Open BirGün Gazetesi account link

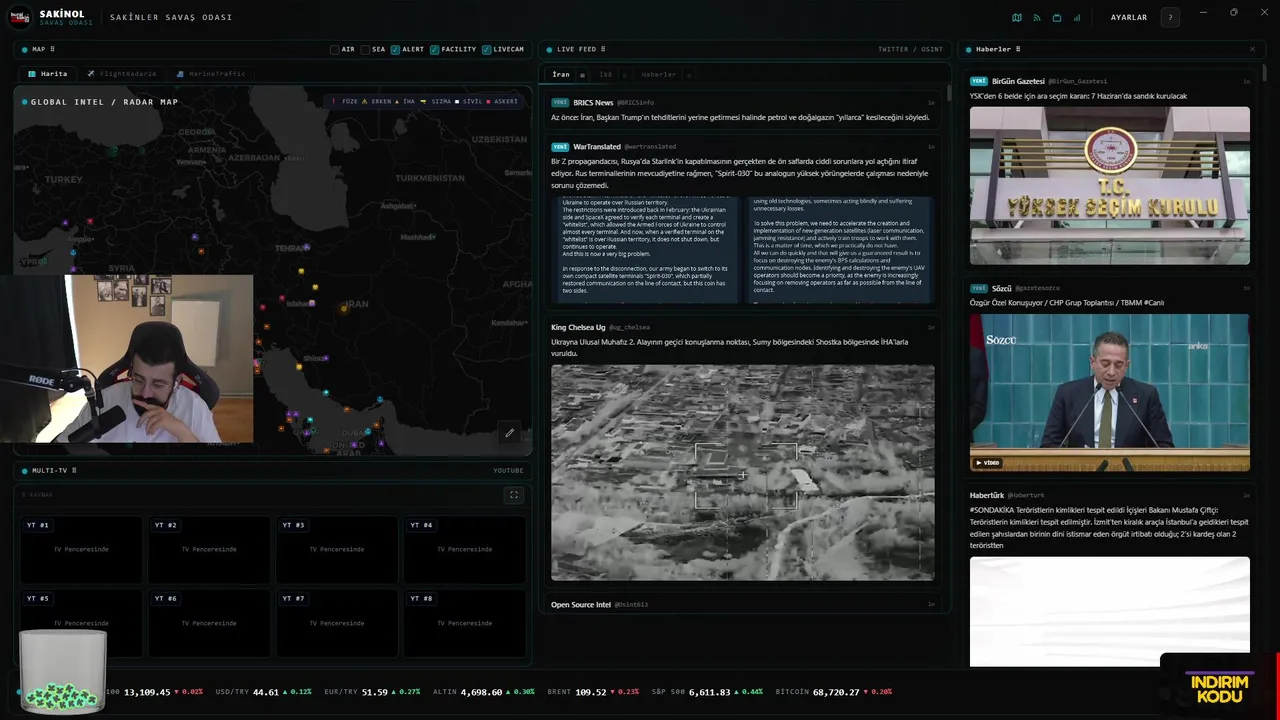pyautogui.click(x=1018, y=81)
